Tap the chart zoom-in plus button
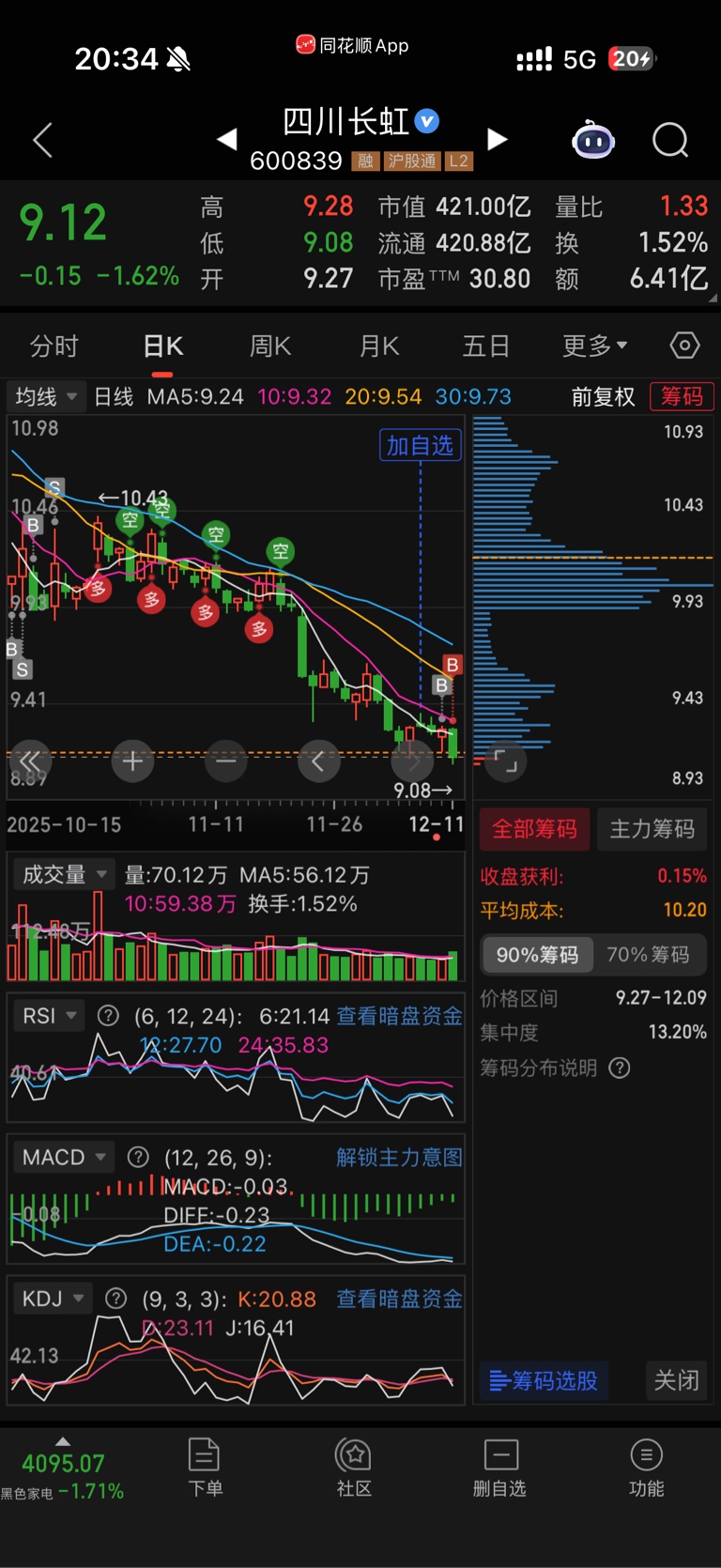Image resolution: width=721 pixels, height=1568 pixels. (x=132, y=761)
